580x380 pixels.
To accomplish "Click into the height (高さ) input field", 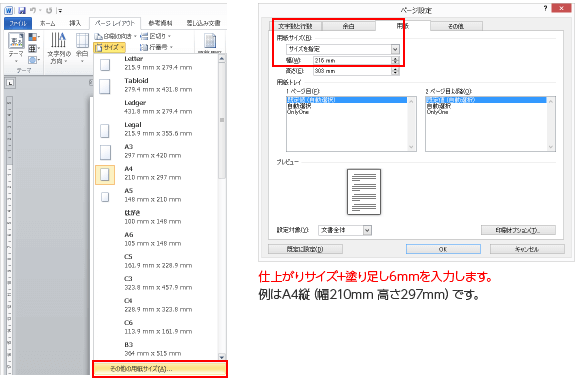I will pos(353,71).
